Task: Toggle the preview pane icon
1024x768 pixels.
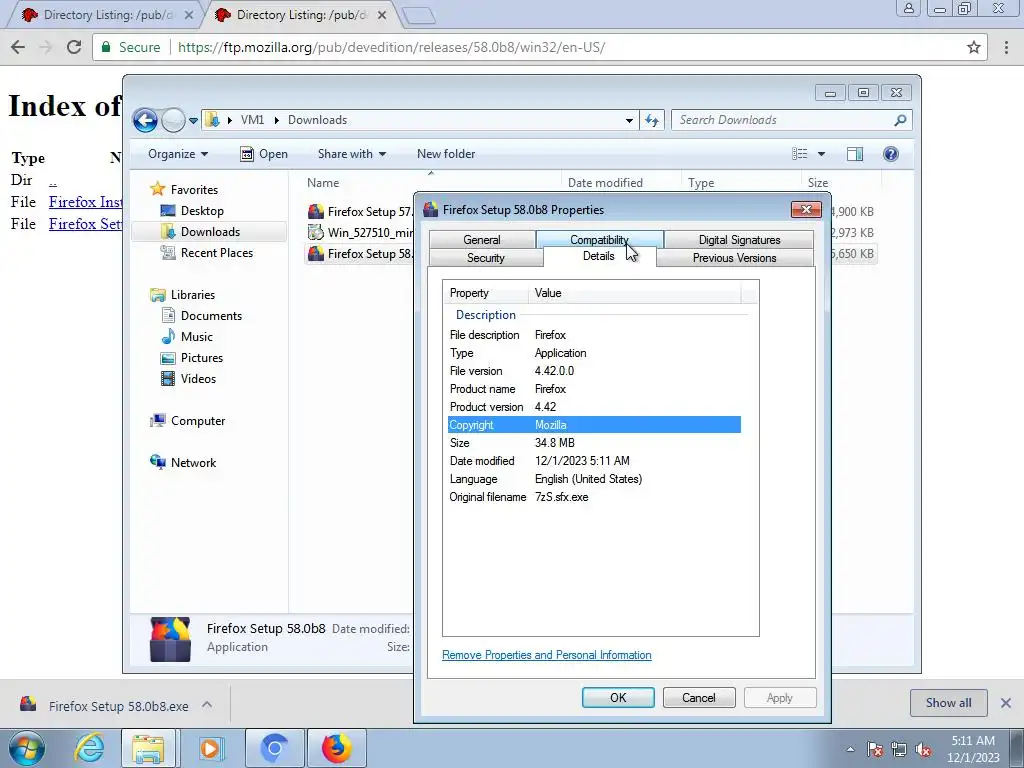Action: click(x=855, y=154)
